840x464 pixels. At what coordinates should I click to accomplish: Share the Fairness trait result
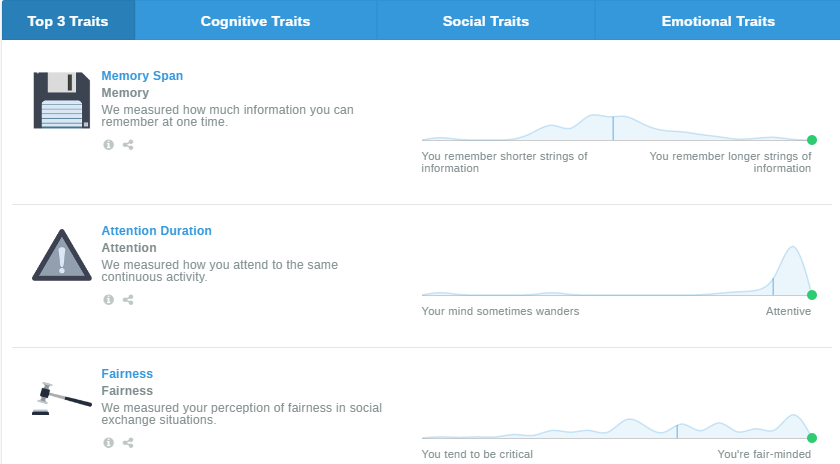tap(128, 443)
